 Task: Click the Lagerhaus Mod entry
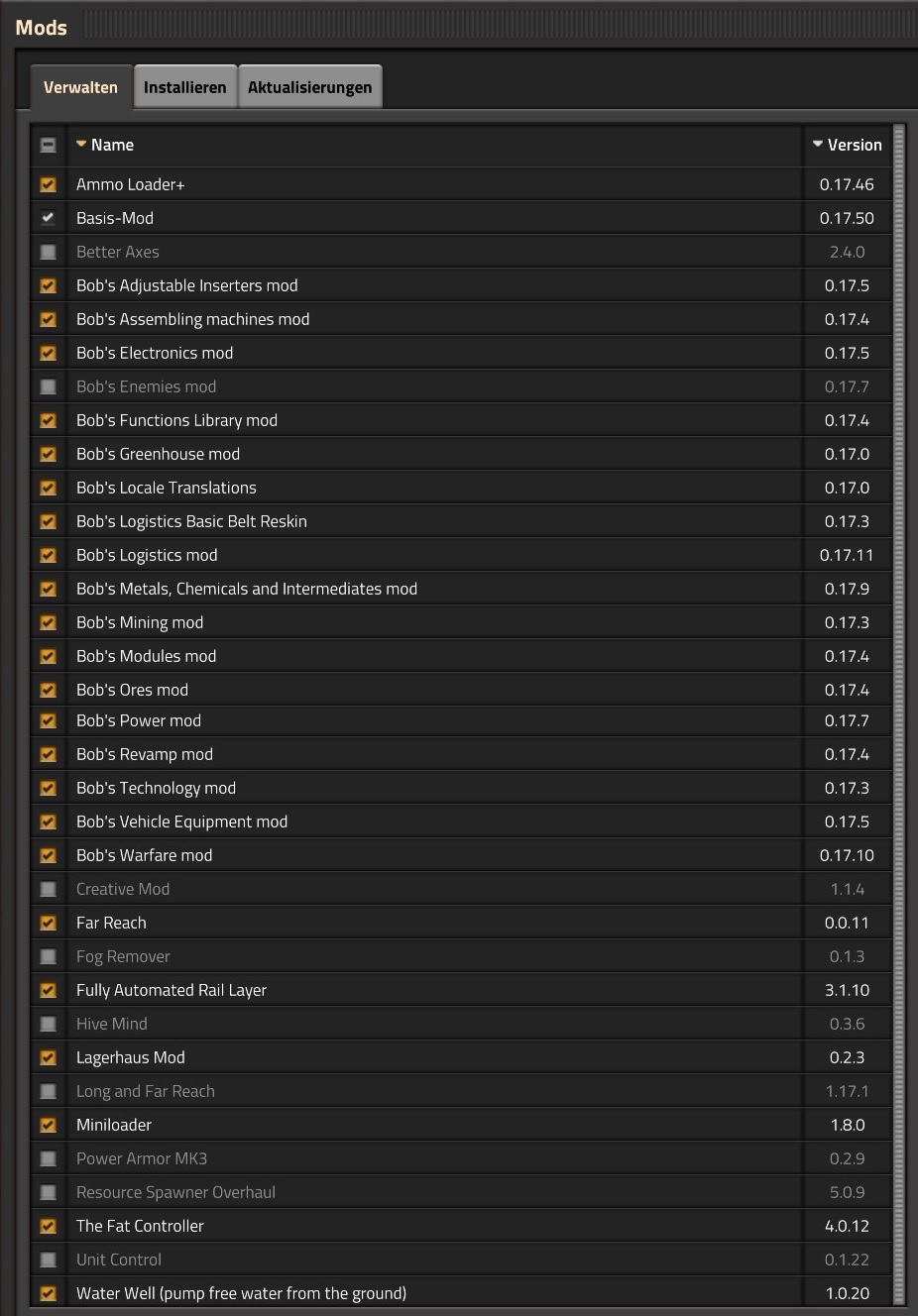[131, 1057]
